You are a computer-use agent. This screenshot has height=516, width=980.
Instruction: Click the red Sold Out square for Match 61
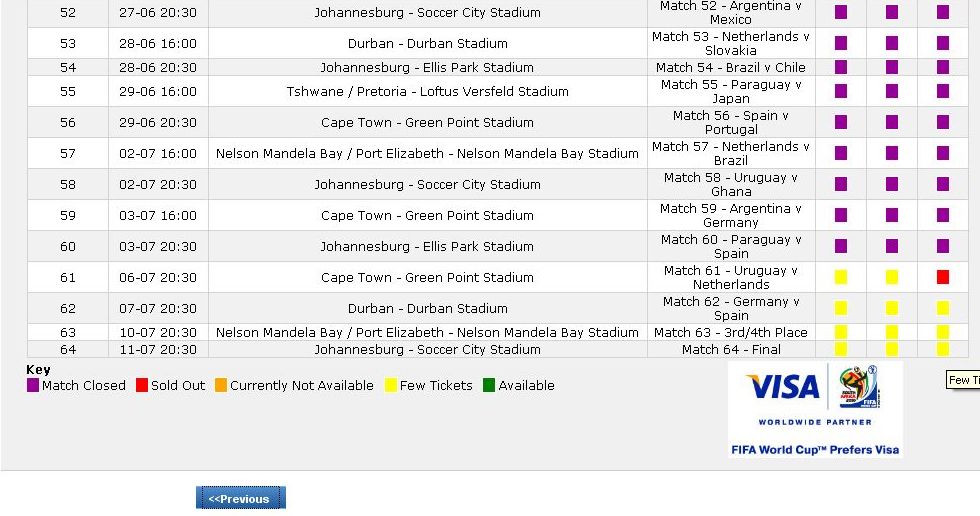(942, 277)
